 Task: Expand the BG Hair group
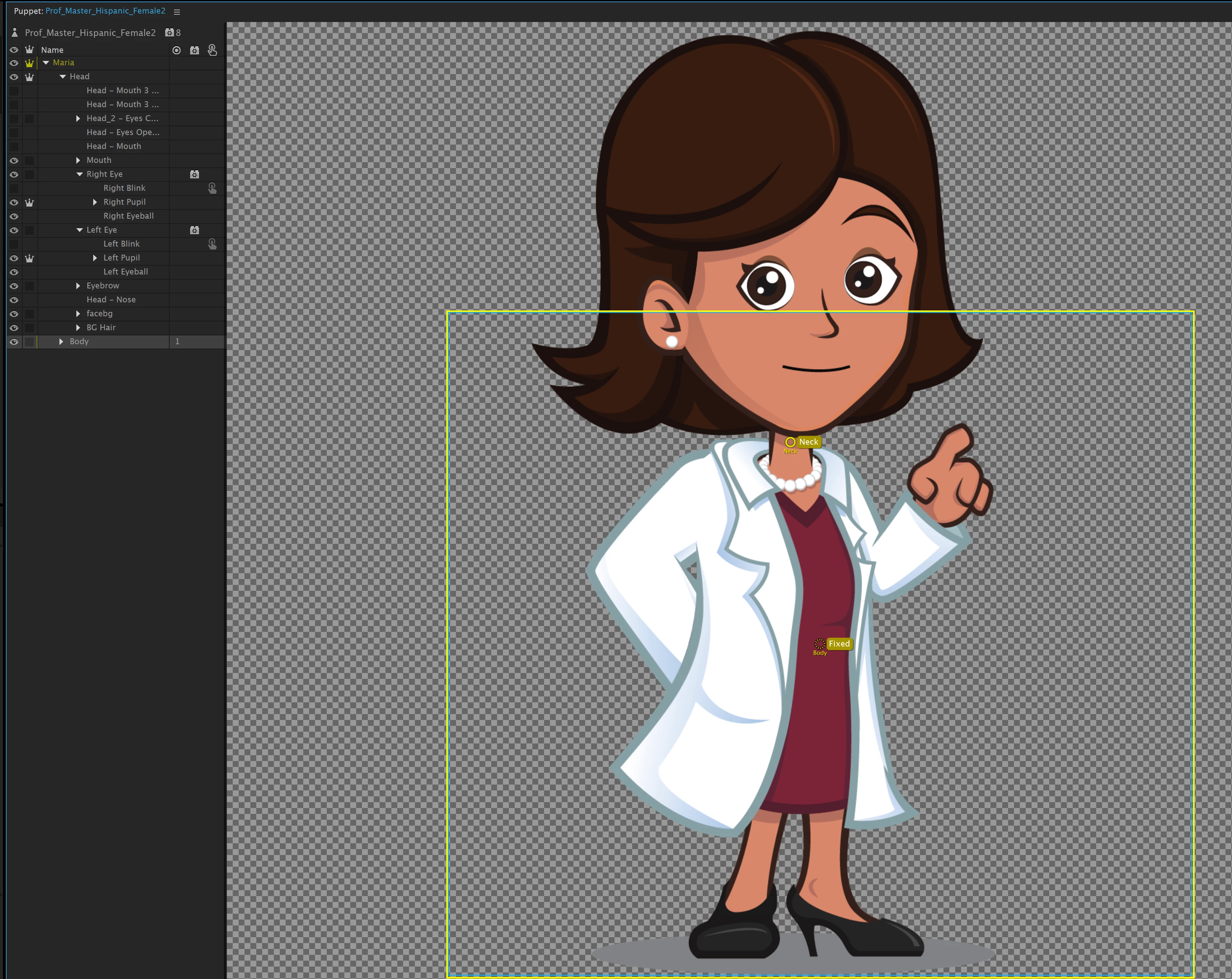click(78, 328)
